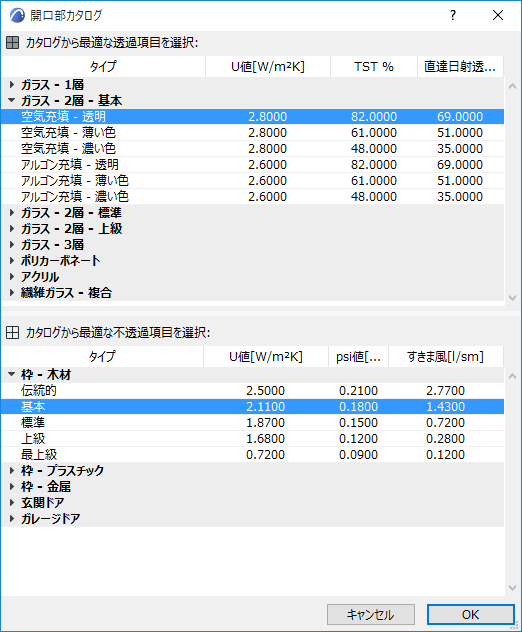Expand the 玄関ドア group

[12, 502]
